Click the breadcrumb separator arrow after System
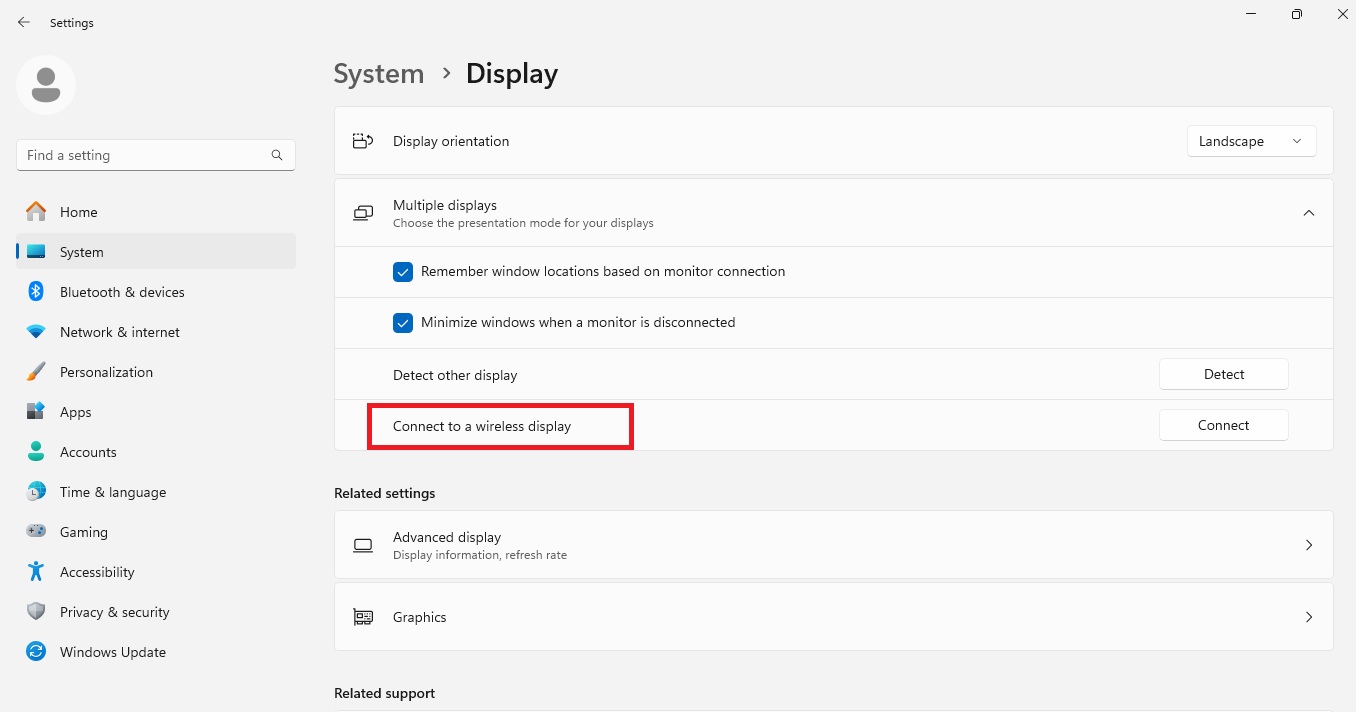 tap(446, 73)
